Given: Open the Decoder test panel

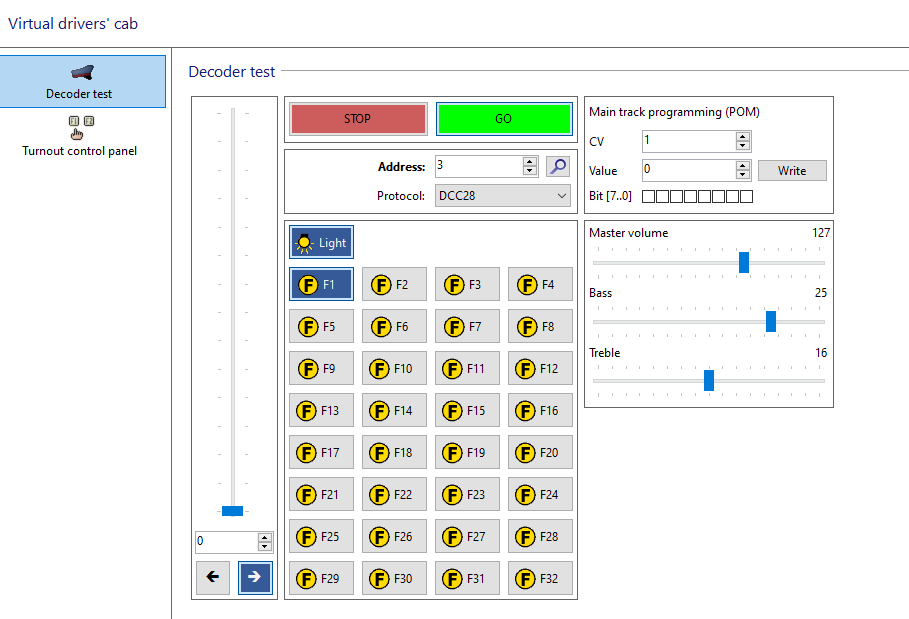Looking at the screenshot, I should click(x=83, y=82).
